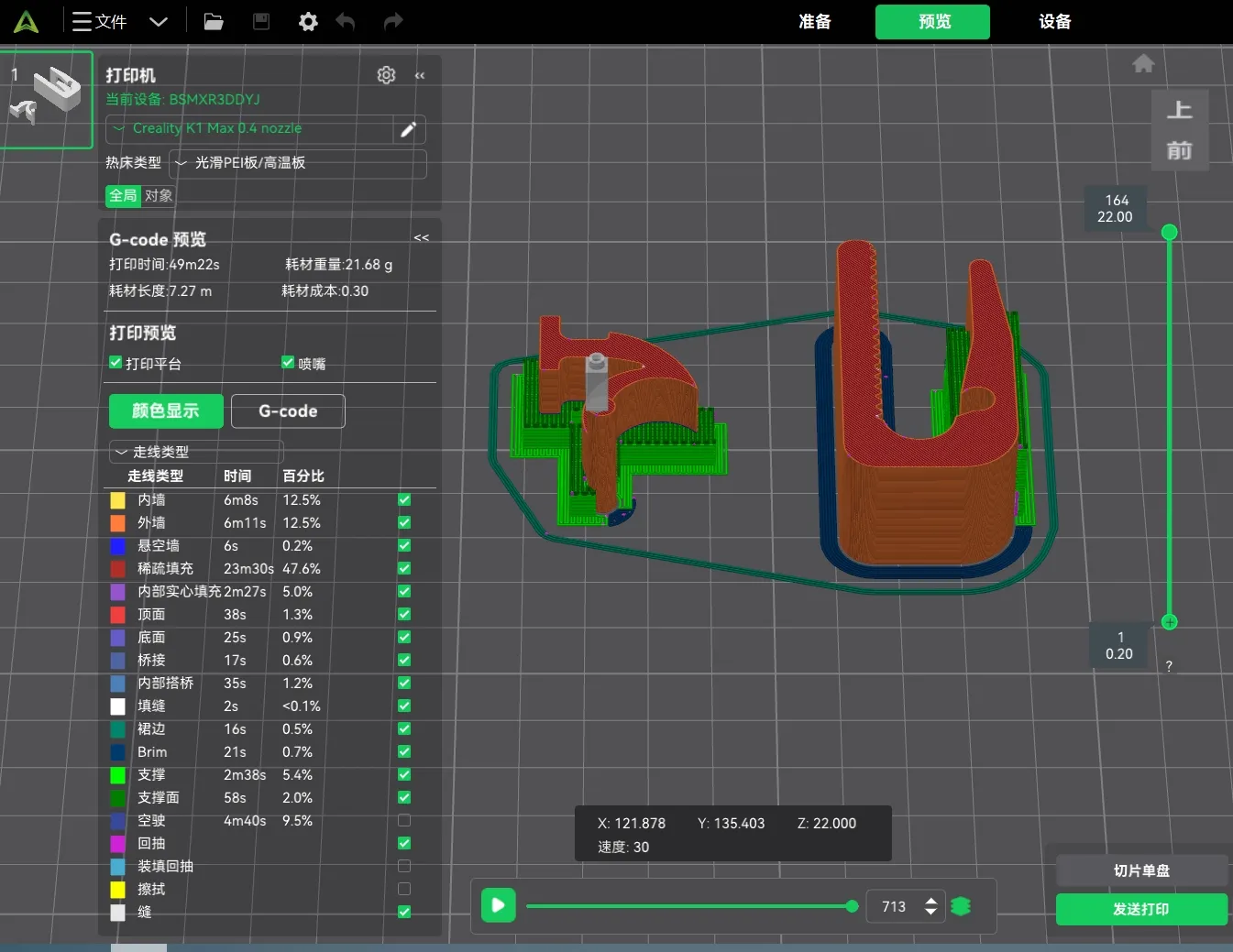Increase the step counter value
The image size is (1233, 952).
[931, 901]
